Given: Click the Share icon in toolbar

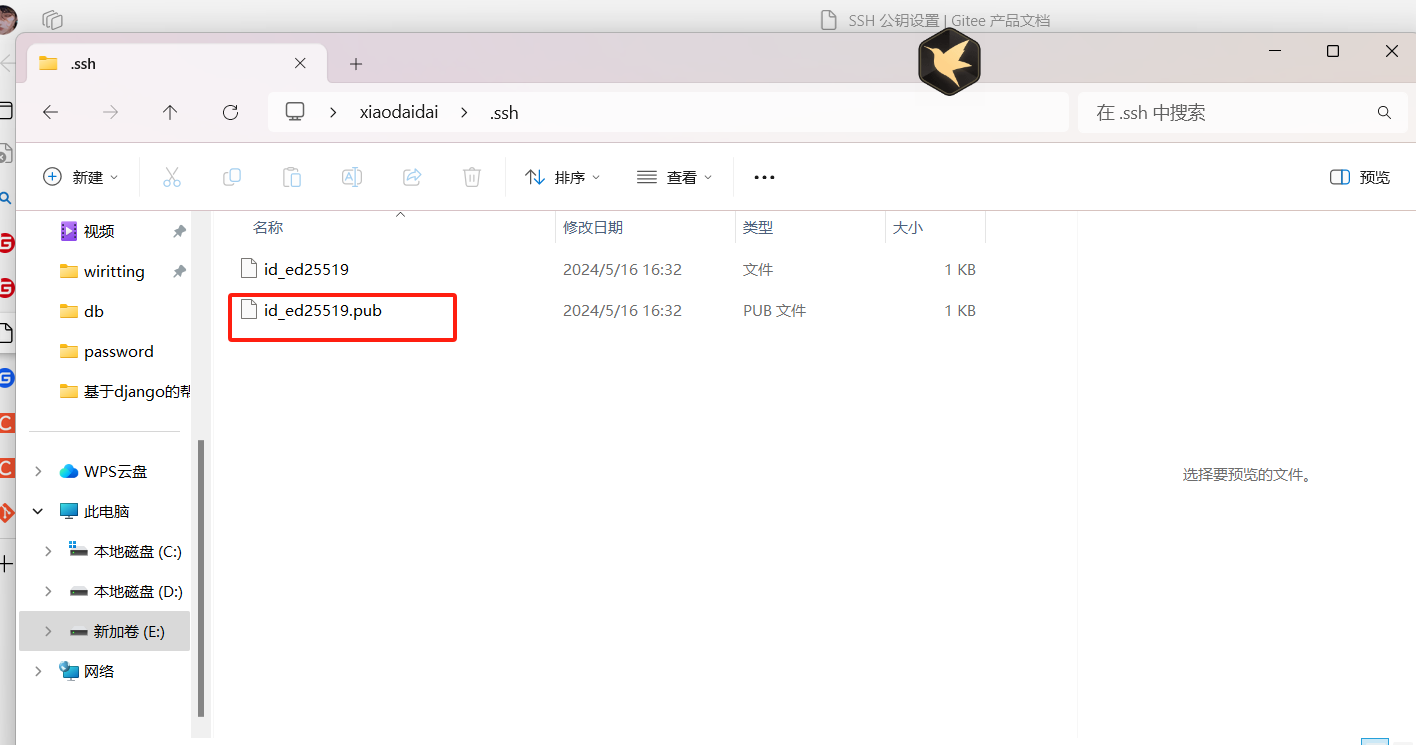Looking at the screenshot, I should coord(412,177).
